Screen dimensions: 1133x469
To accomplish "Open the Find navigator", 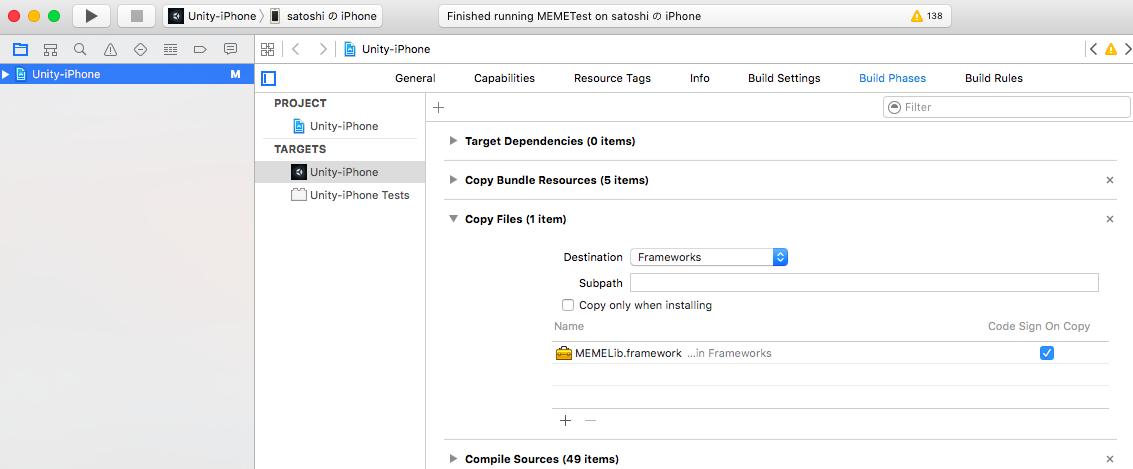I will click(80, 49).
